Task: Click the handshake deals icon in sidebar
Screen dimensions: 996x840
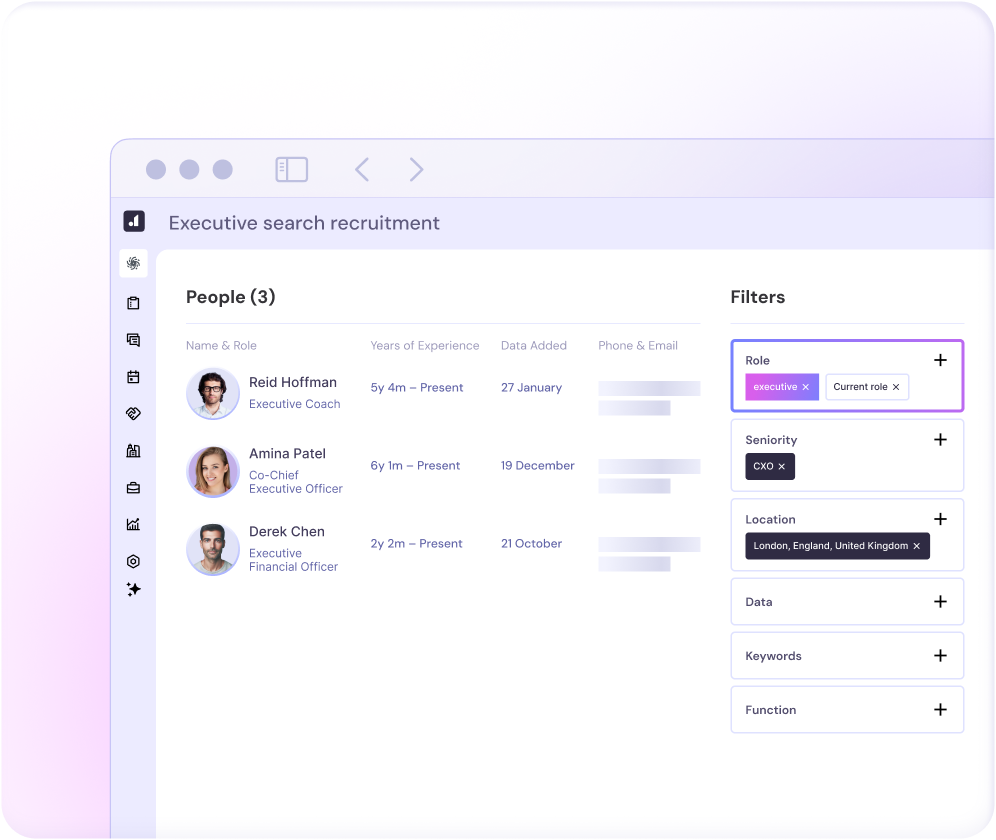Action: coord(133,414)
